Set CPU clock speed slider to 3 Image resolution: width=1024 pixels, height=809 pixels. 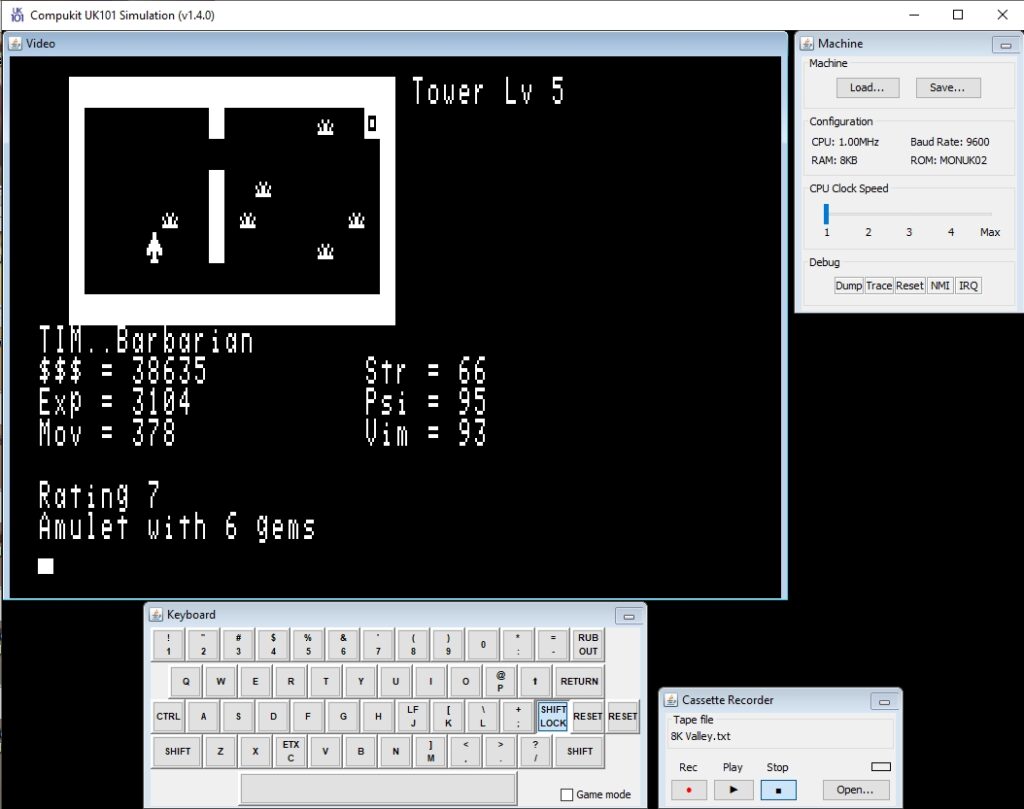(908, 214)
